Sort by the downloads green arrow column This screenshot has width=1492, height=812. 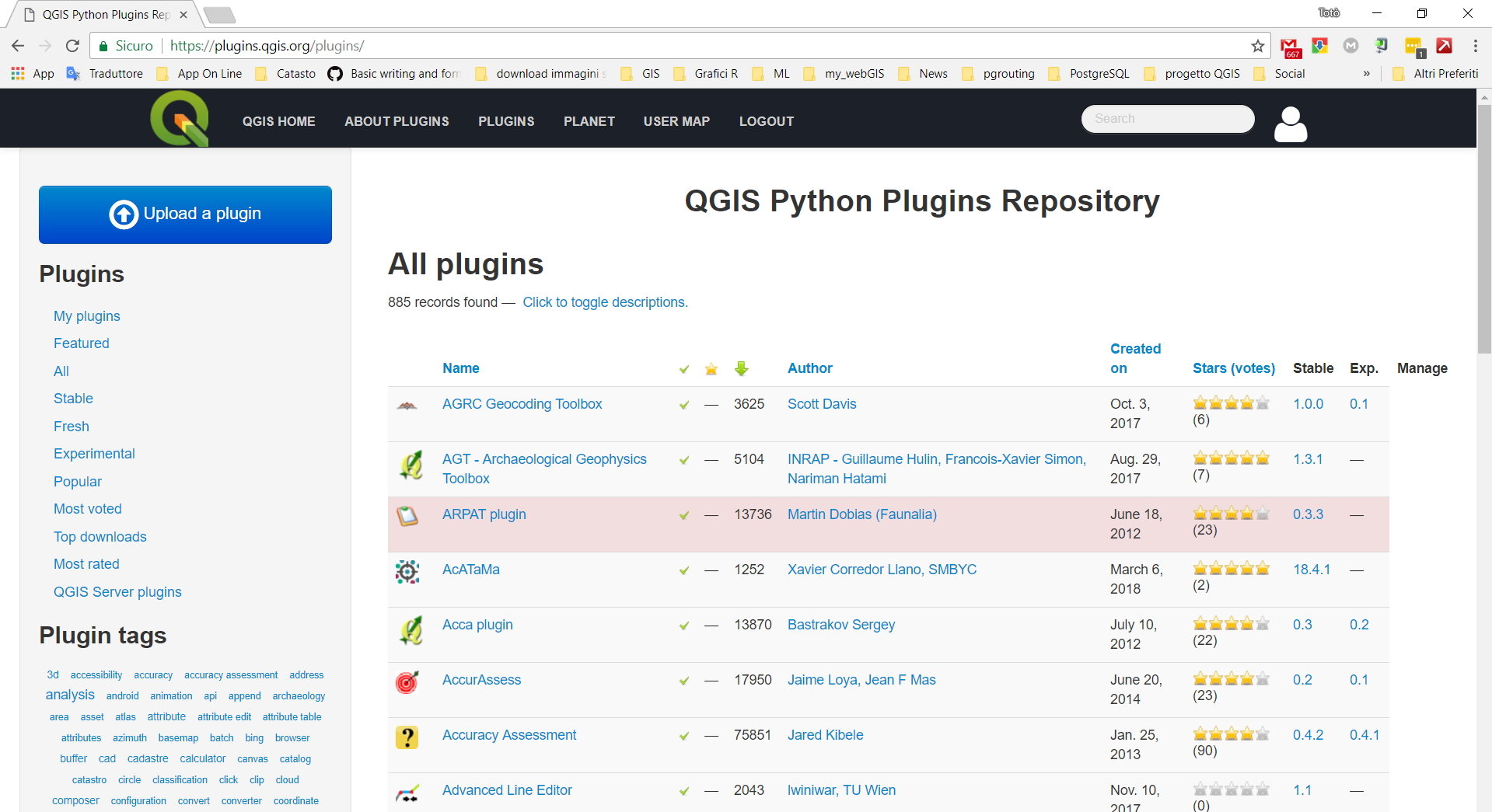[741, 368]
